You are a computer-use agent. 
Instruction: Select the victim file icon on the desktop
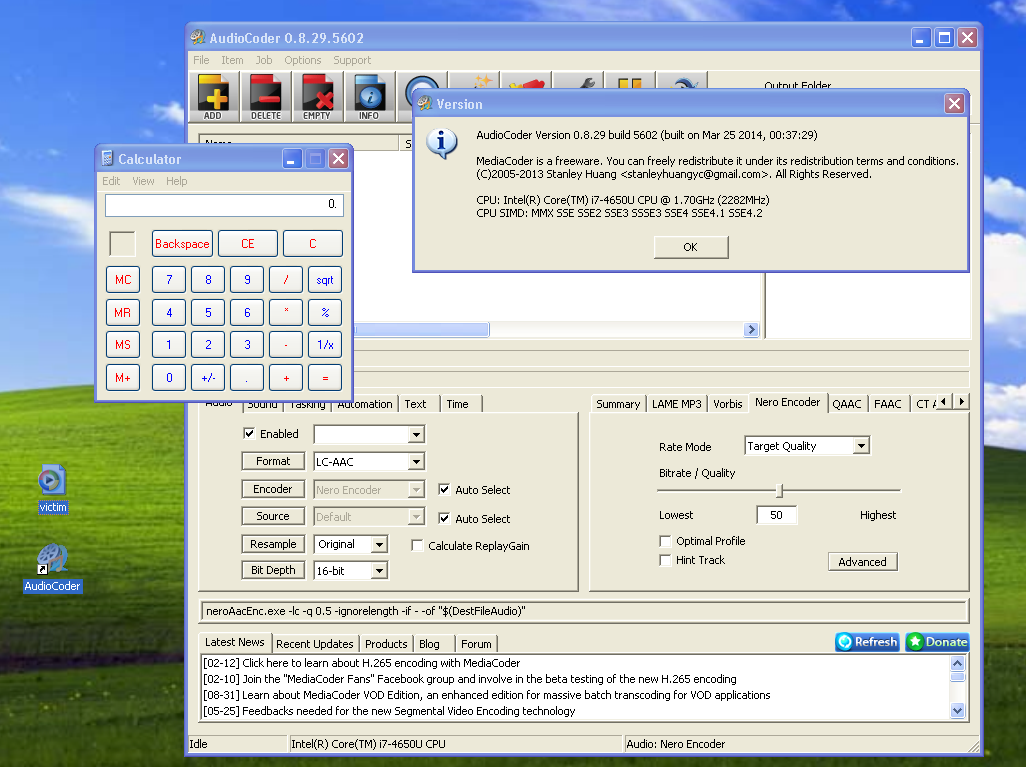[52, 488]
